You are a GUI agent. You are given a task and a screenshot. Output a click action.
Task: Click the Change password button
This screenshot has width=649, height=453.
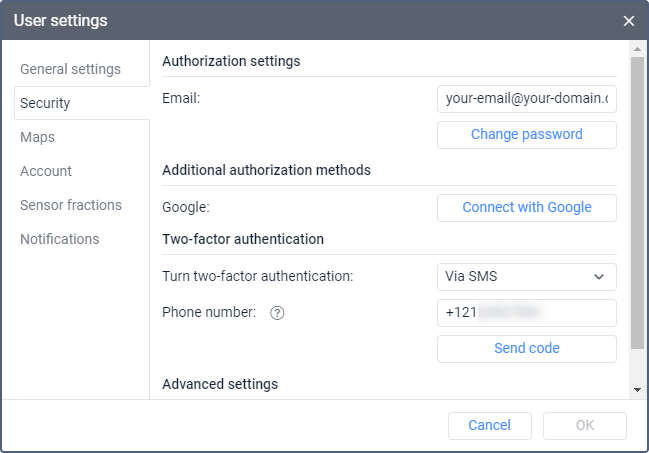526,134
